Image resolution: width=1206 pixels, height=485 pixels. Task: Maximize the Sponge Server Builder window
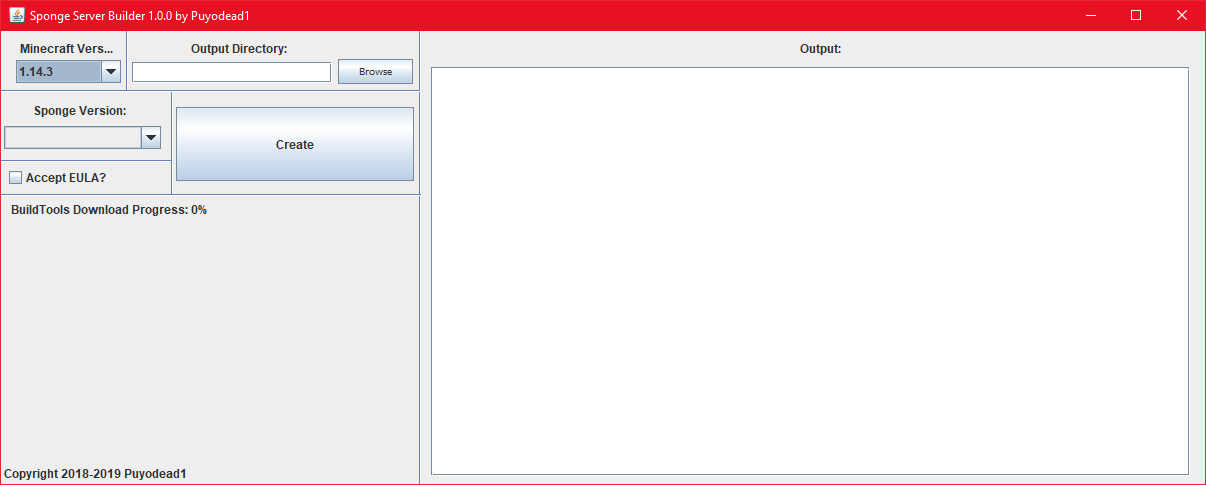[1136, 15]
